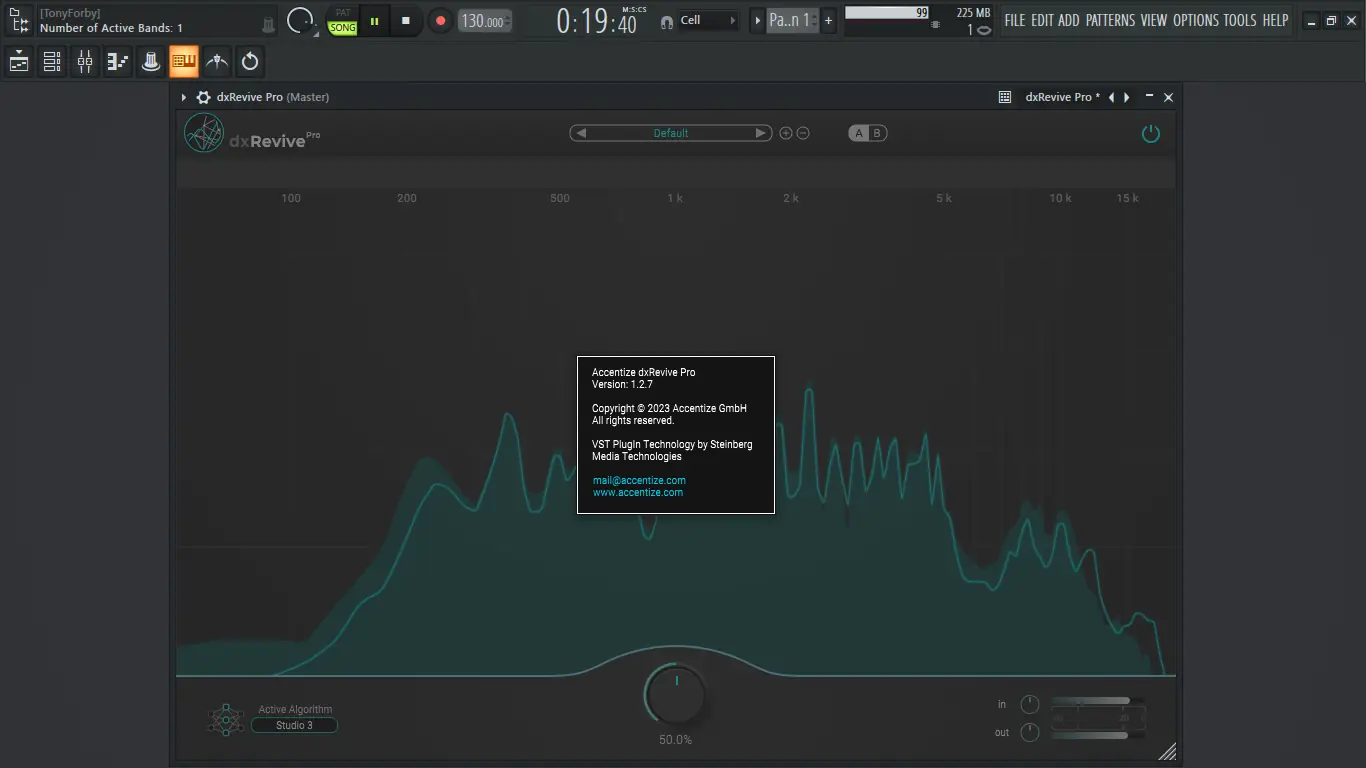Open the plugin picker knob icon

click(x=151, y=62)
